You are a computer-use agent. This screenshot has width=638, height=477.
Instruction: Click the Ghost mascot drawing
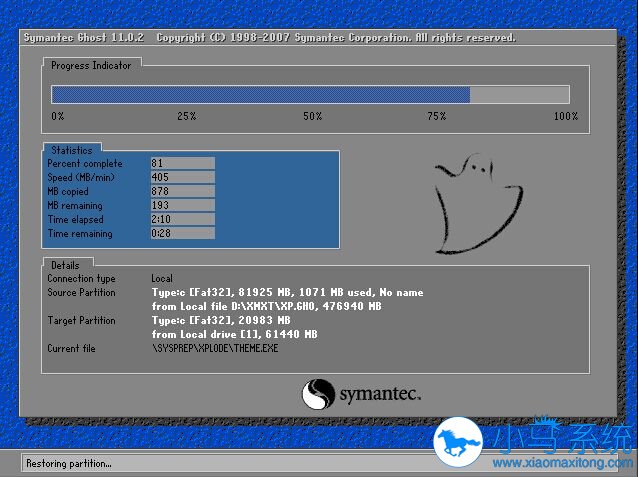click(478, 203)
